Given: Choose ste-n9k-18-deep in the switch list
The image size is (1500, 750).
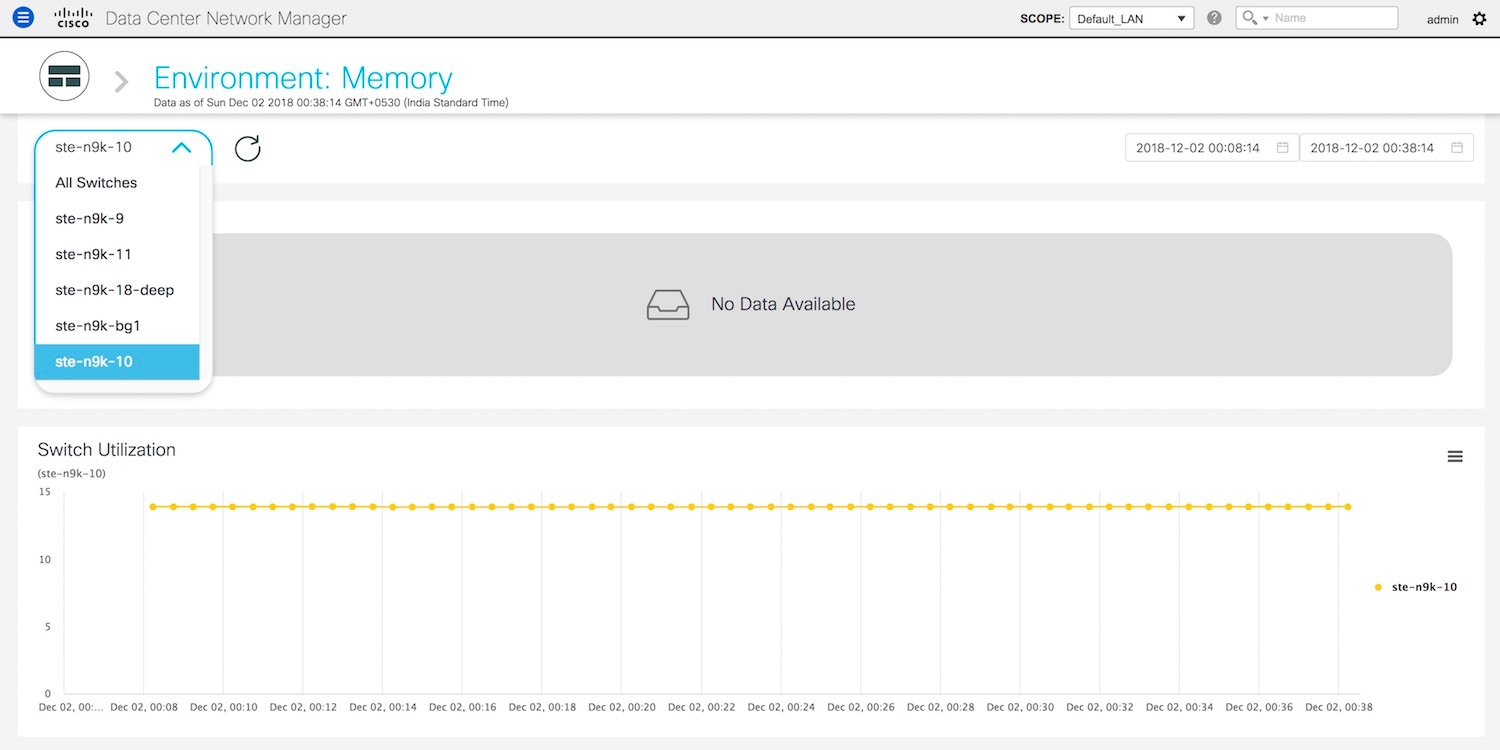Looking at the screenshot, I should coord(114,290).
